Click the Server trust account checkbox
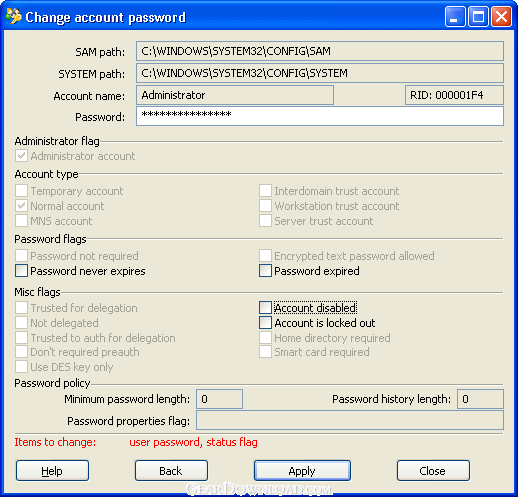The height and width of the screenshot is (497, 518). click(x=265, y=221)
